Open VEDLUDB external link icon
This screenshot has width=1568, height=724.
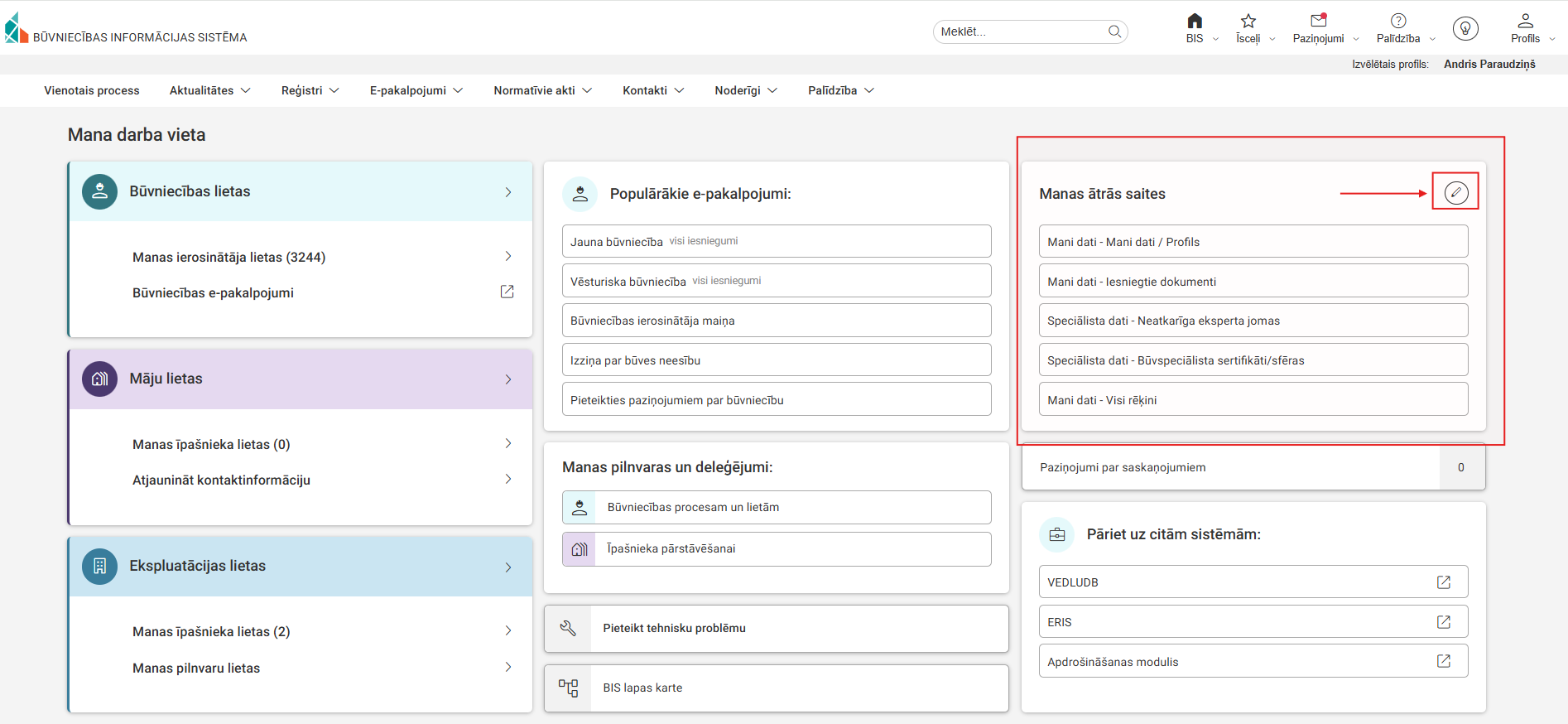click(1443, 582)
